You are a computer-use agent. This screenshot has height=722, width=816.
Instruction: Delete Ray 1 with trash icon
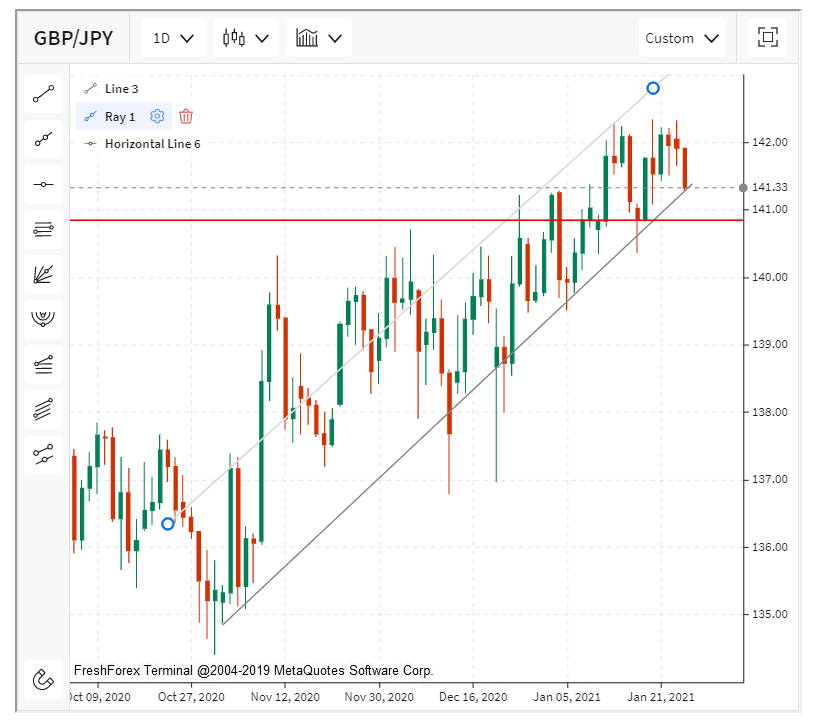pyautogui.click(x=186, y=116)
